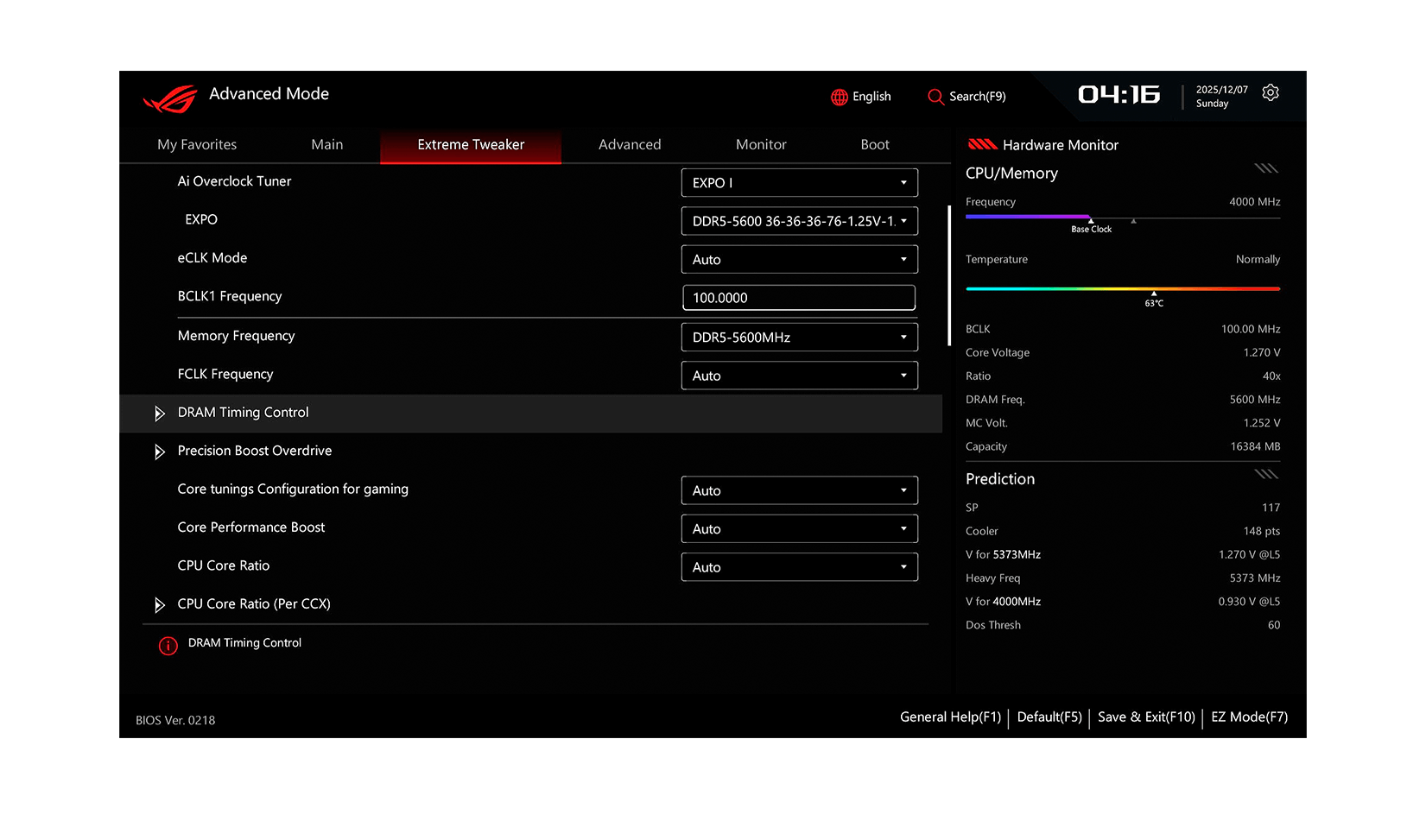Viewport: 1426px width, 840px height.
Task: Expand Precision Boost Overdrive submenu arrow
Action: (159, 452)
